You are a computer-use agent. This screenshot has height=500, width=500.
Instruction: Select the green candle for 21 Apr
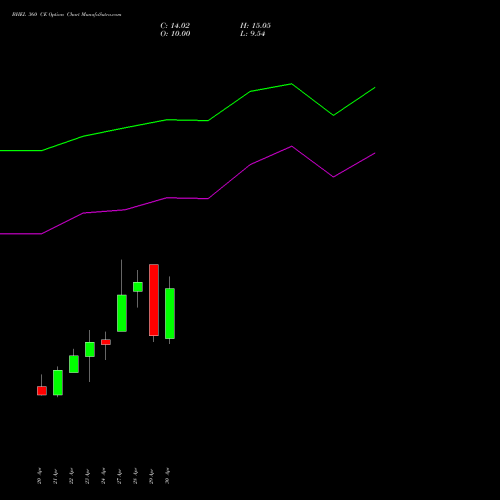tap(58, 383)
